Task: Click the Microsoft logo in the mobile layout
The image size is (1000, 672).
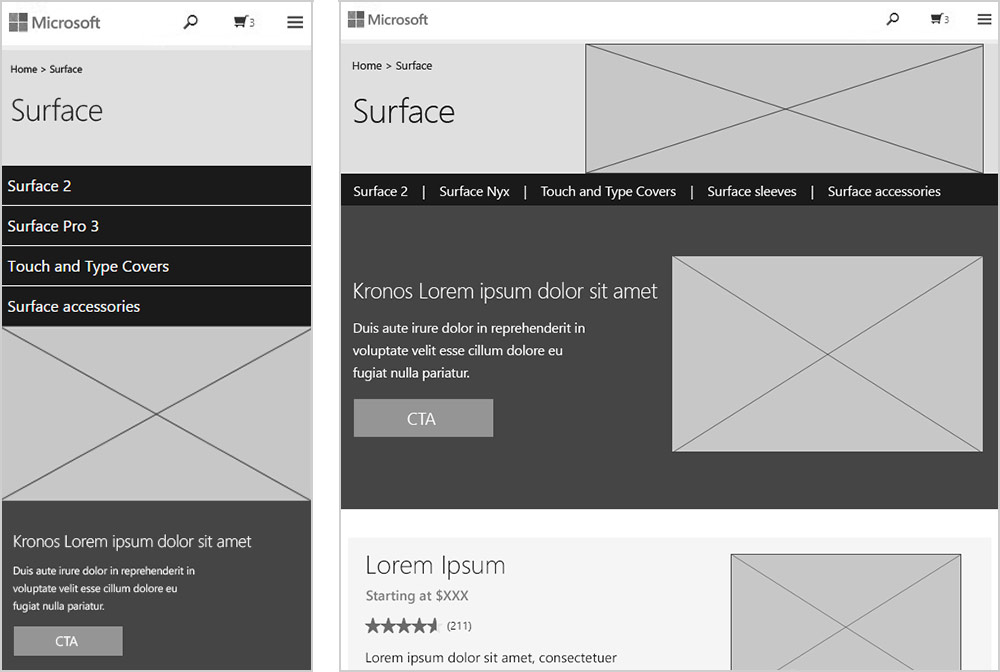Action: [x=55, y=23]
